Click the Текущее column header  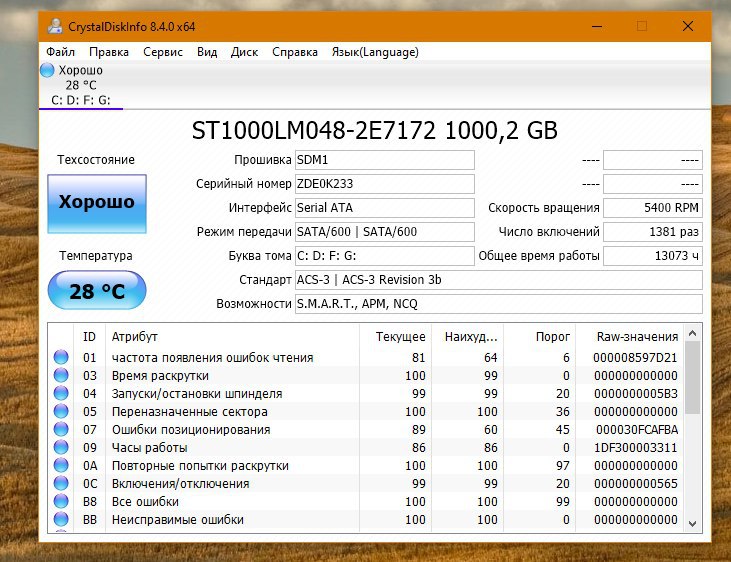pyautogui.click(x=395, y=337)
